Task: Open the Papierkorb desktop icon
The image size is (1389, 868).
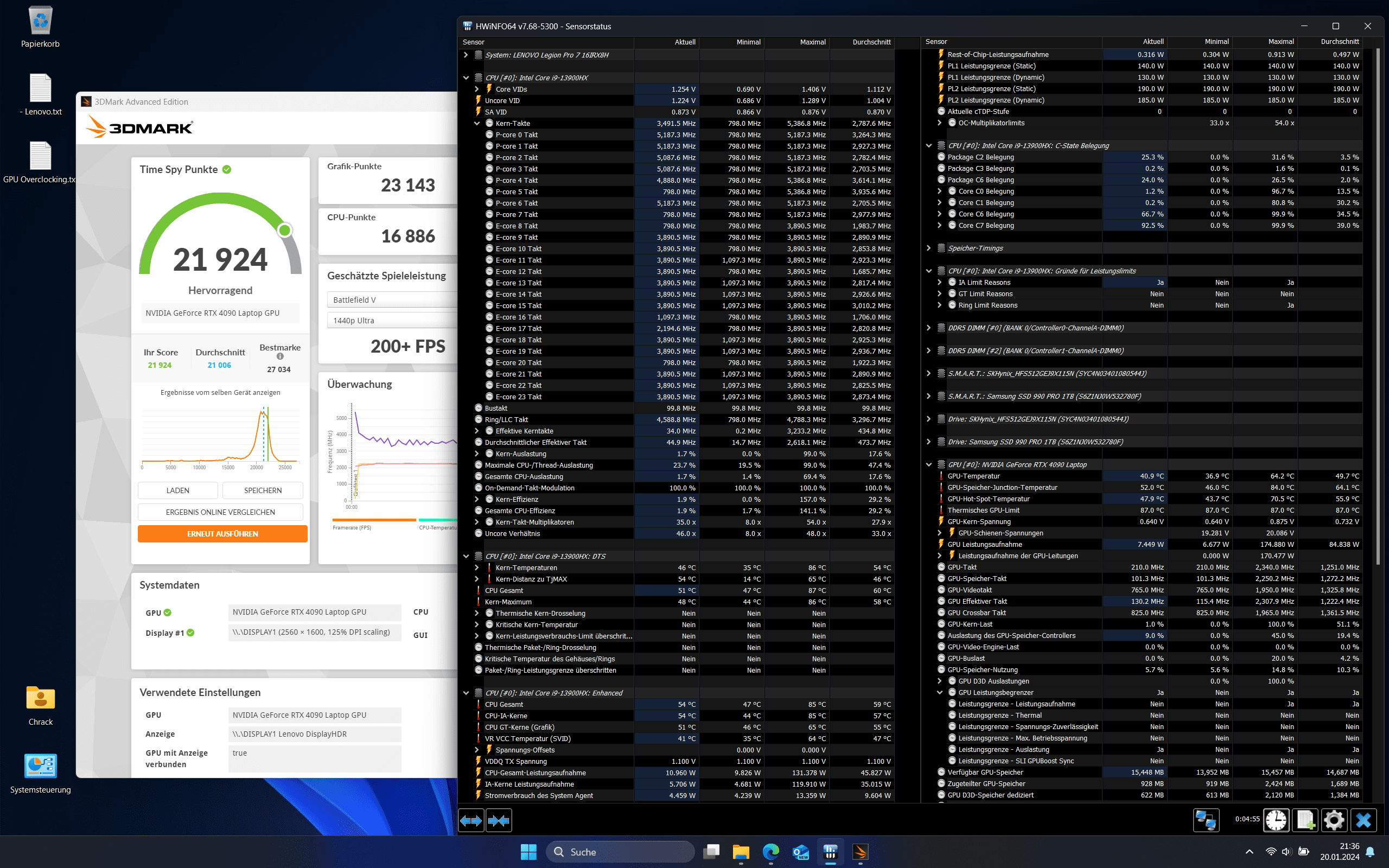Action: tap(40, 27)
